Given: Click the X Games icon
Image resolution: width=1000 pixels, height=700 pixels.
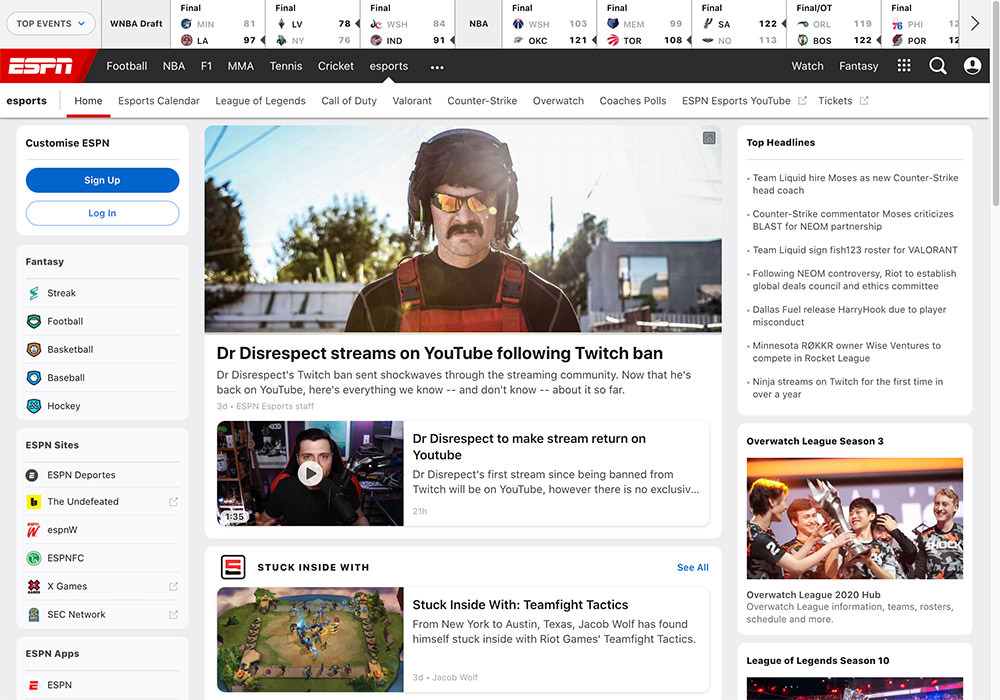Looking at the screenshot, I should pyautogui.click(x=33, y=587).
